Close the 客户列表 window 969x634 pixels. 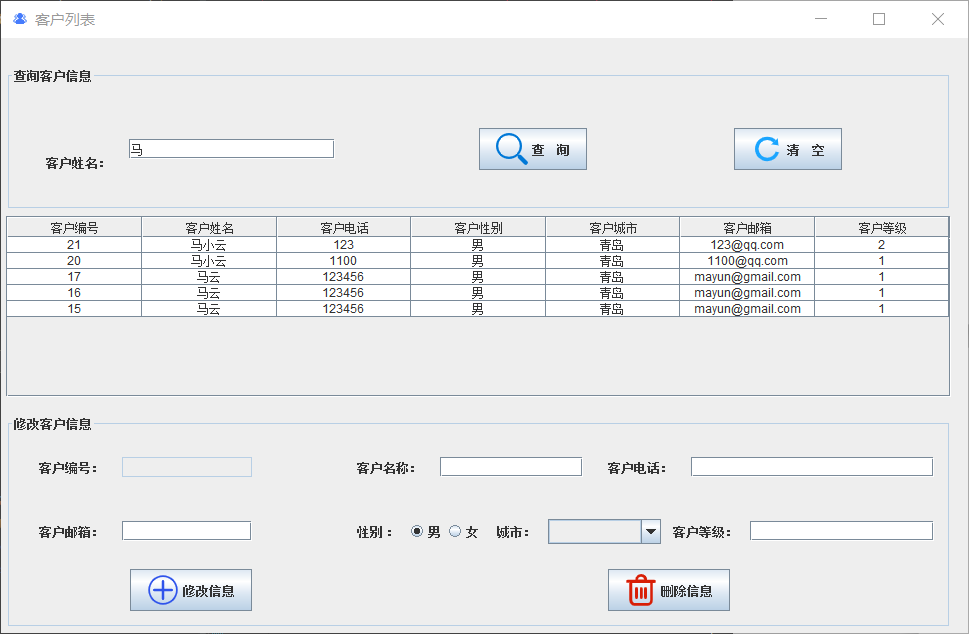point(937,19)
